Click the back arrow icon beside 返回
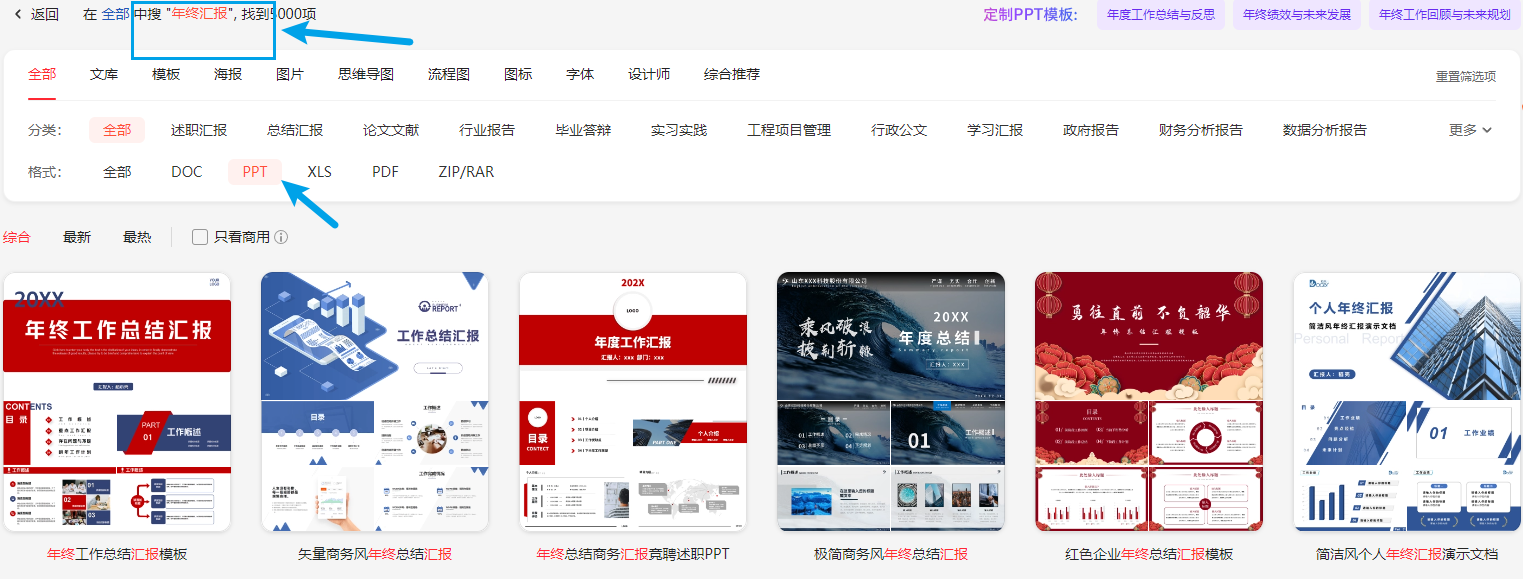This screenshot has width=1523, height=579. coord(18,14)
